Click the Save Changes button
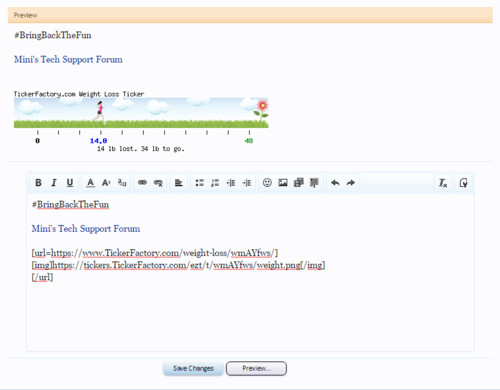Viewport: 500px width, 390px height. click(x=193, y=368)
